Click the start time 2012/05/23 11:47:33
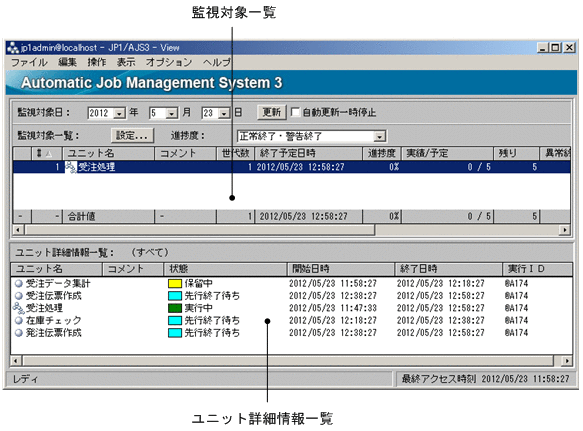The width and height of the screenshot is (583, 431). click(333, 308)
